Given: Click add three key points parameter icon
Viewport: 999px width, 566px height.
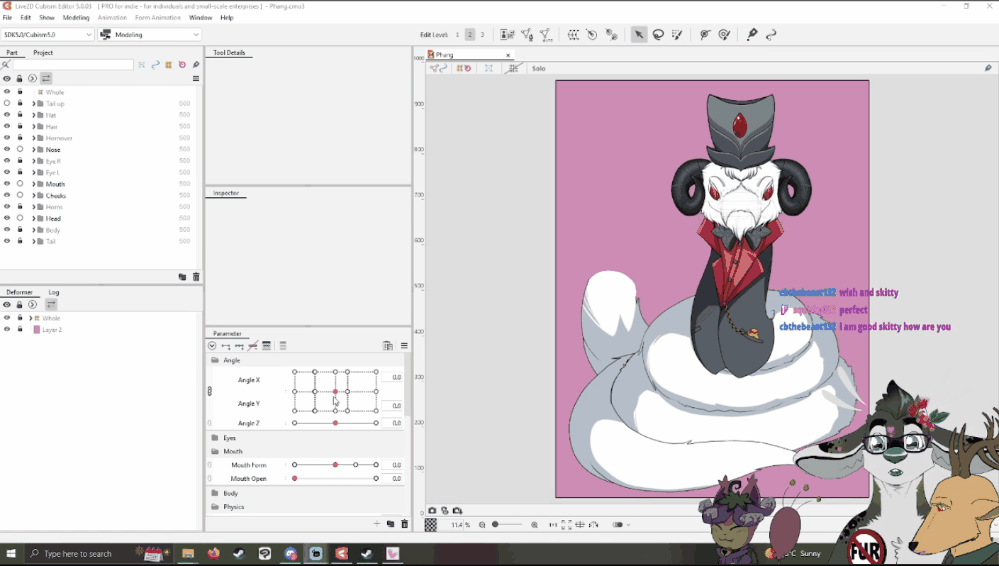Looking at the screenshot, I should click(x=239, y=345).
